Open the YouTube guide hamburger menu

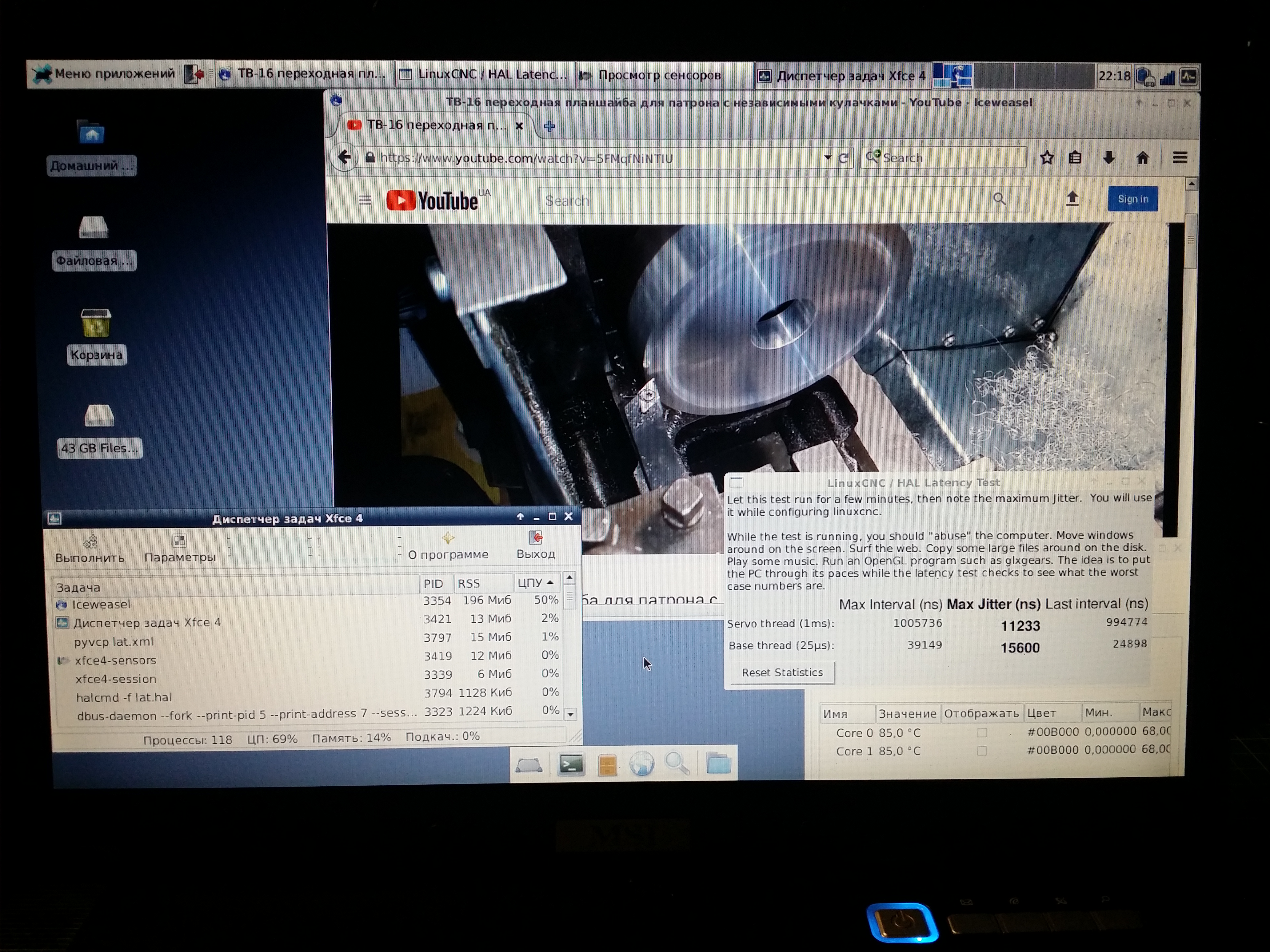pos(365,200)
